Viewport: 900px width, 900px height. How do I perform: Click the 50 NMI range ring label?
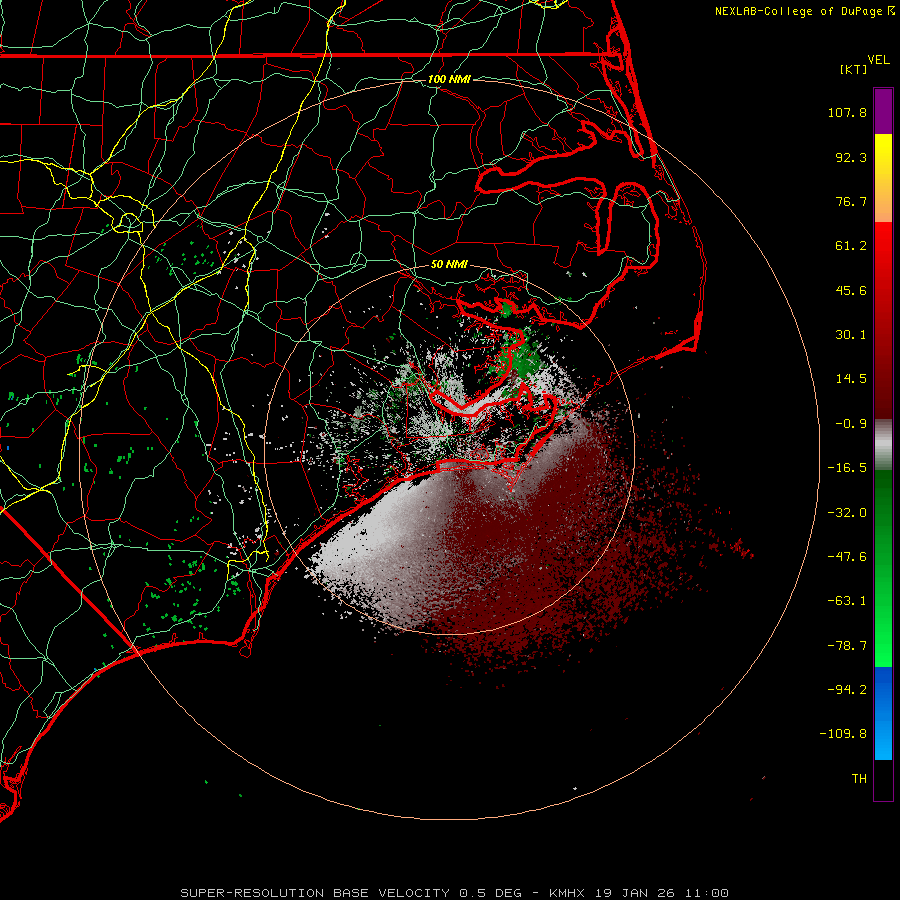(449, 265)
